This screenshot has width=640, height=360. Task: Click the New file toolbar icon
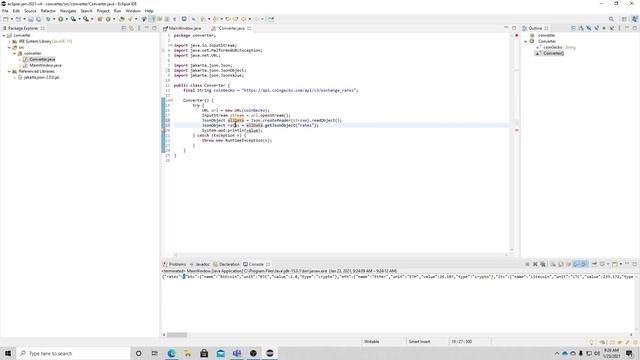(5, 19)
